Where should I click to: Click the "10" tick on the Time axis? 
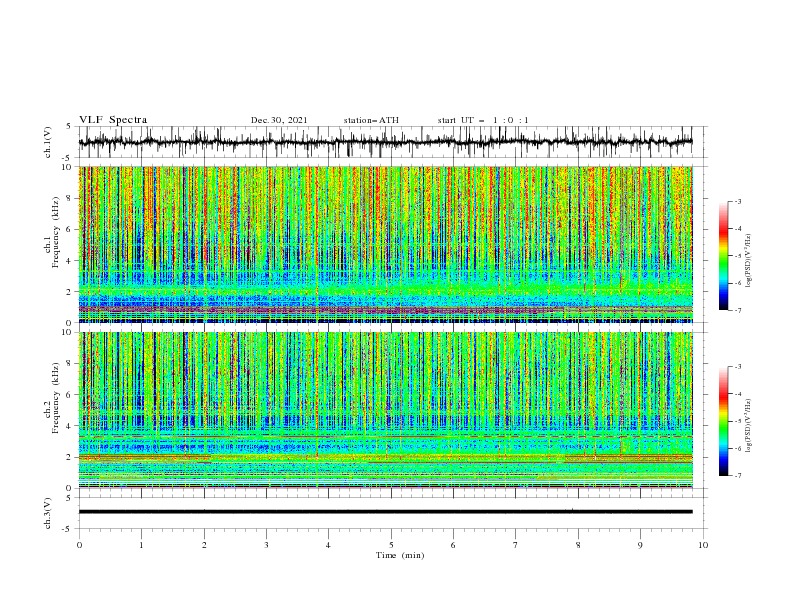pos(703,545)
